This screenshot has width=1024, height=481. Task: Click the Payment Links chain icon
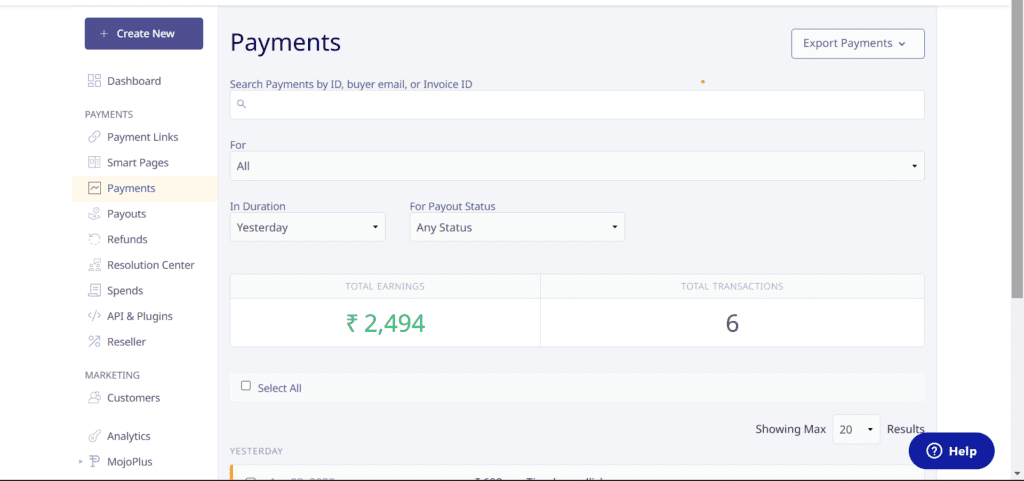tap(94, 137)
